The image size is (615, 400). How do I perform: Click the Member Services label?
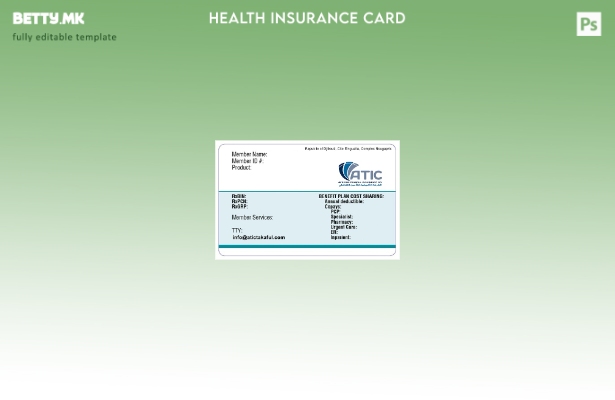pyautogui.click(x=252, y=217)
